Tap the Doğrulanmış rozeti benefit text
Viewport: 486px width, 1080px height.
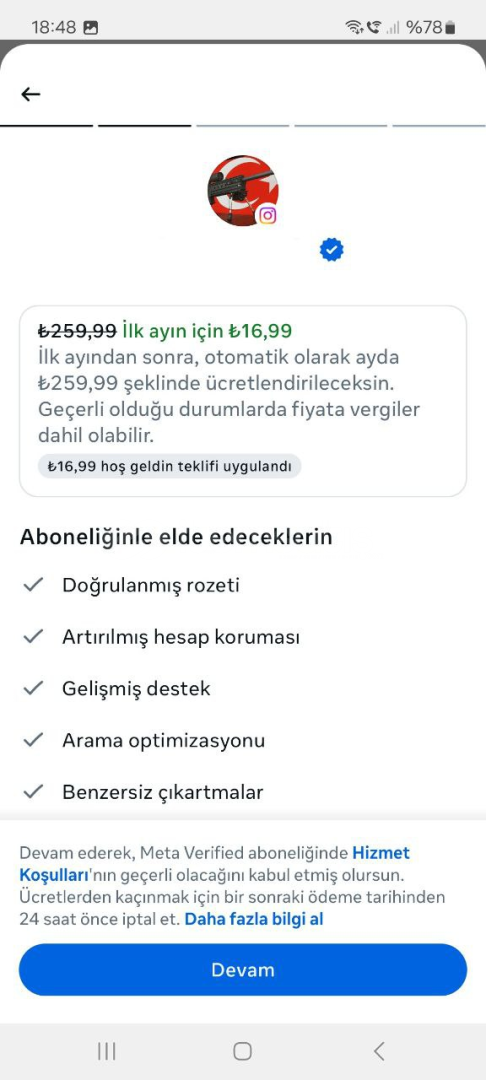[x=151, y=585]
